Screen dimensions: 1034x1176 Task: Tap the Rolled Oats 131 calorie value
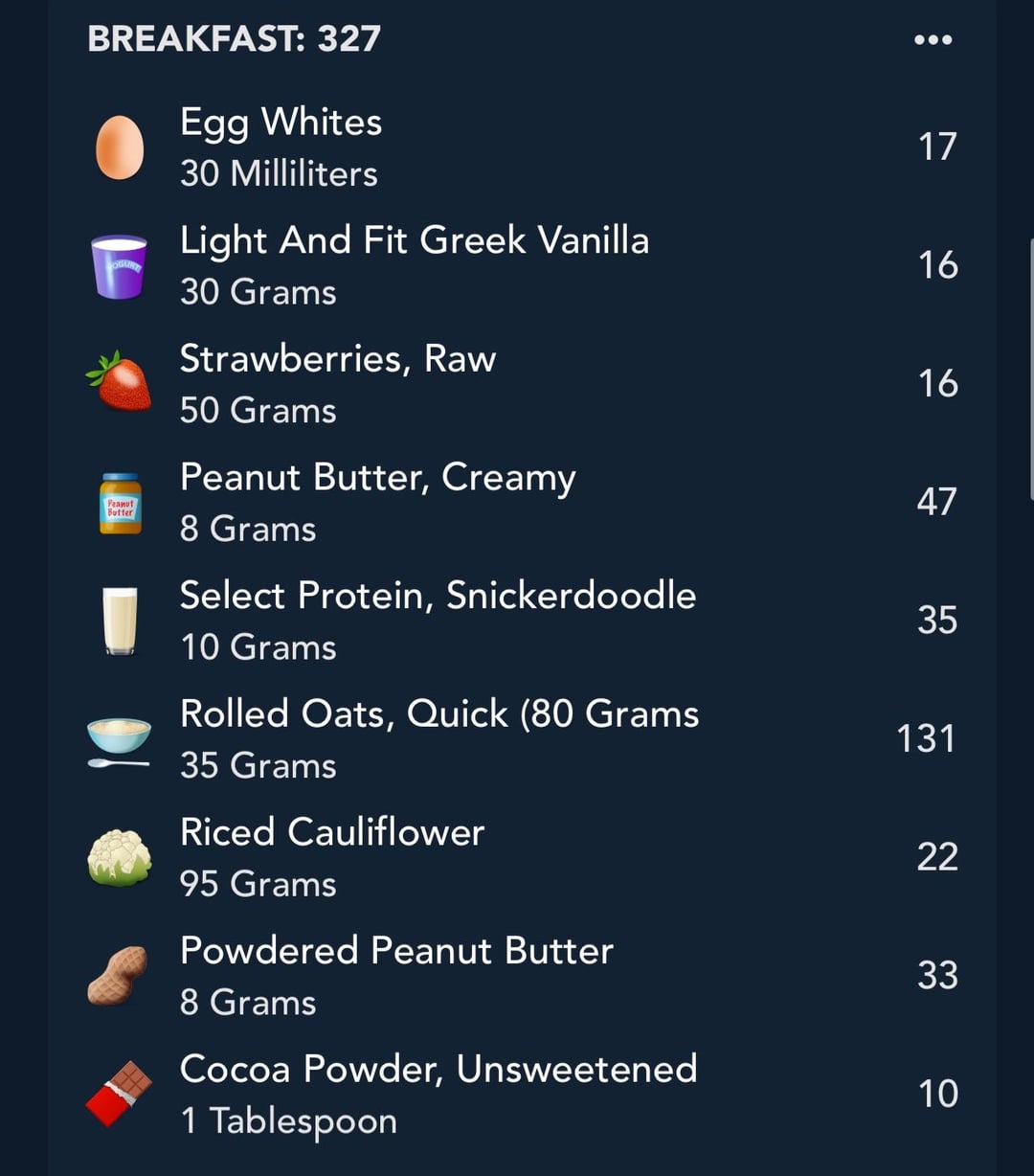926,739
